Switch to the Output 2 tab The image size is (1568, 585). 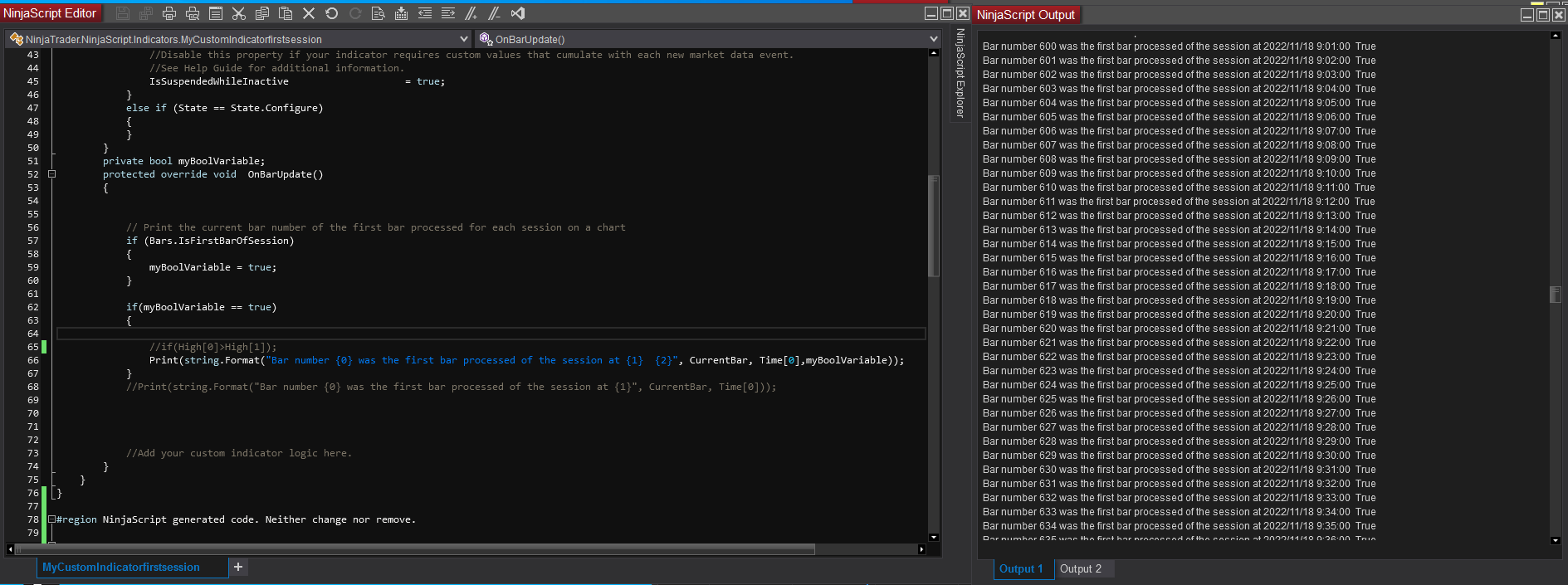point(1081,568)
